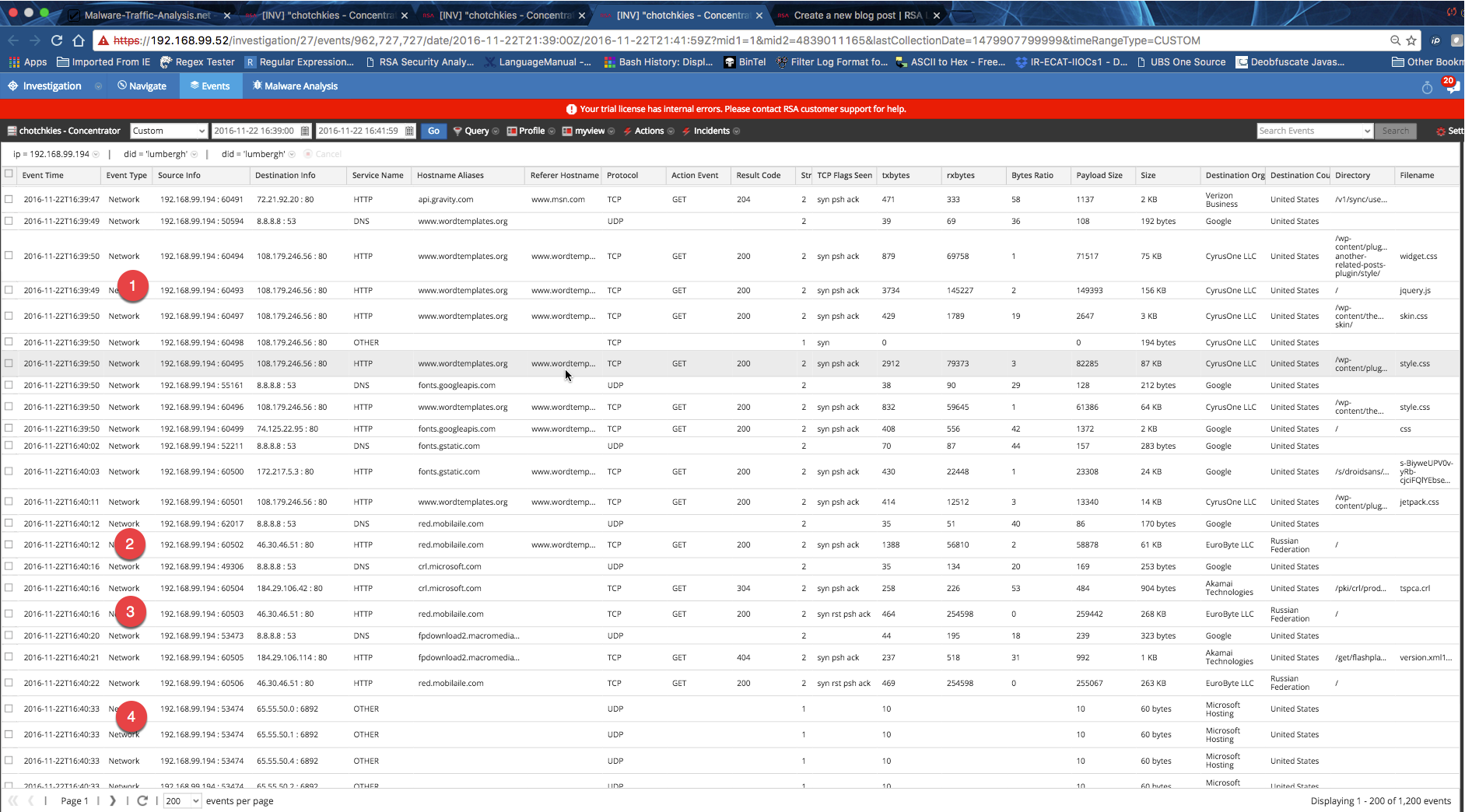Refresh the events list with reload icon
1465x812 pixels.
(x=142, y=800)
